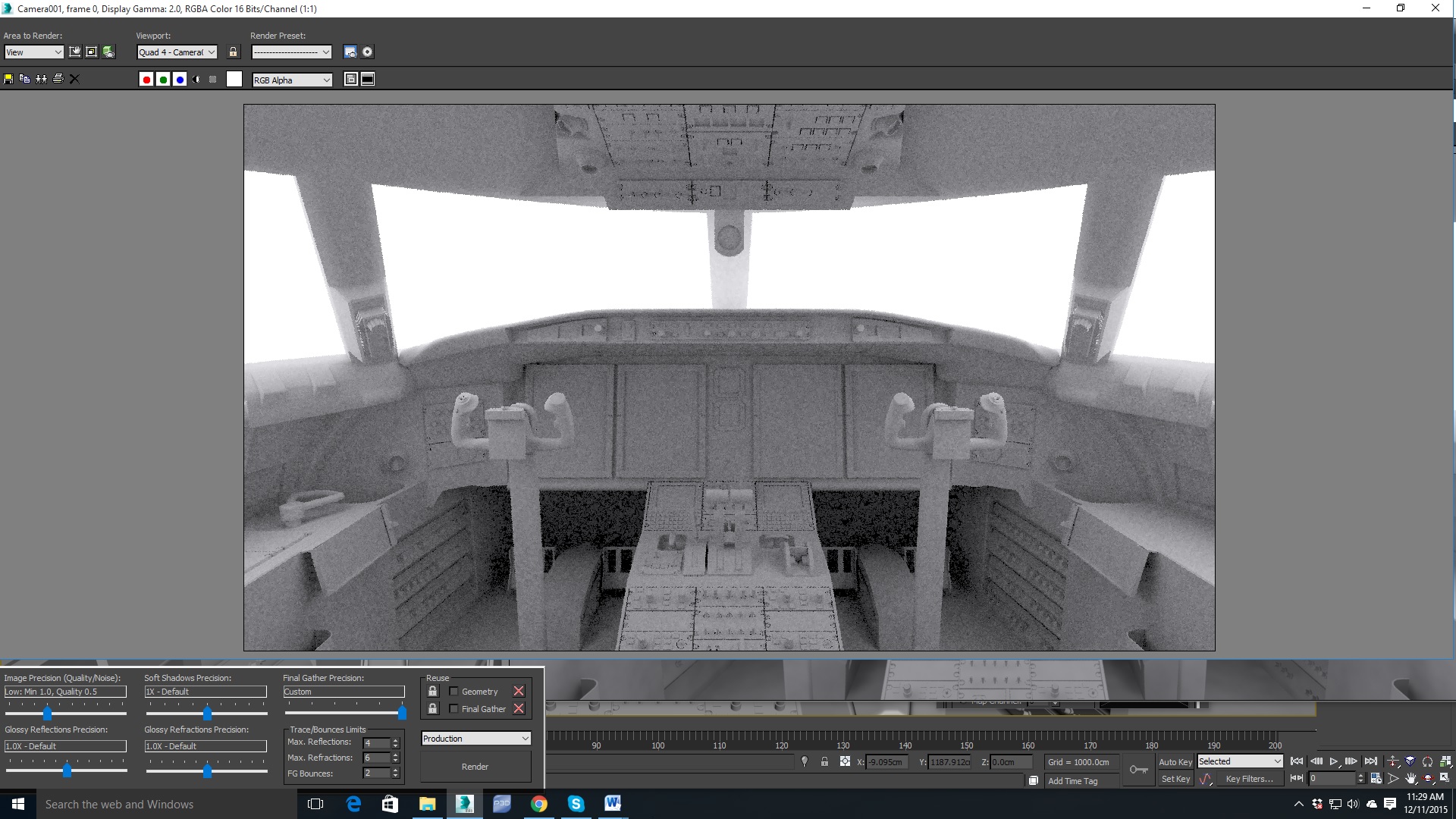Click the Max. Reflections value field
1456x819 pixels.
click(x=376, y=743)
